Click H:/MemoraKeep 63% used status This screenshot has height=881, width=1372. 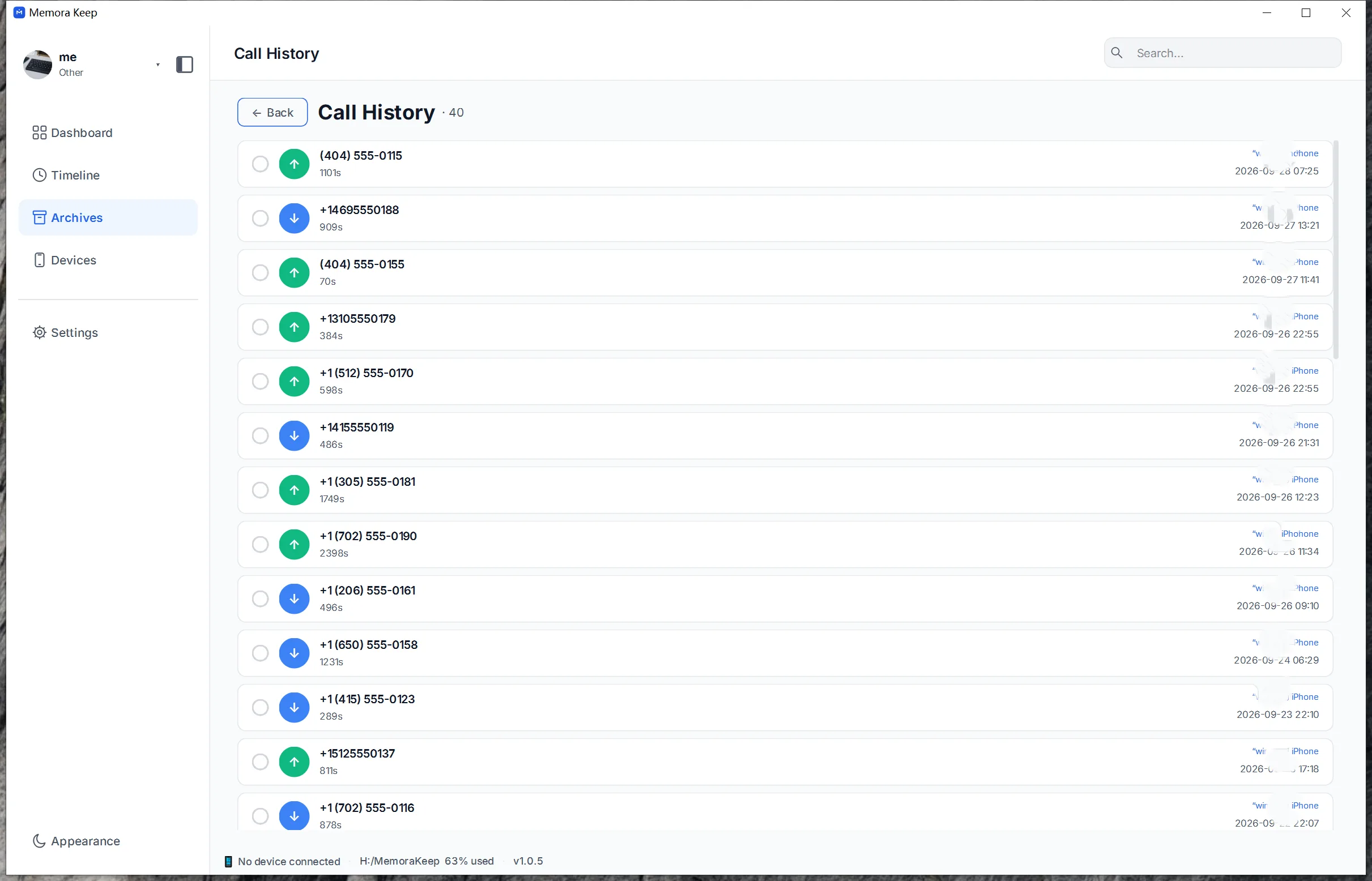click(x=427, y=861)
